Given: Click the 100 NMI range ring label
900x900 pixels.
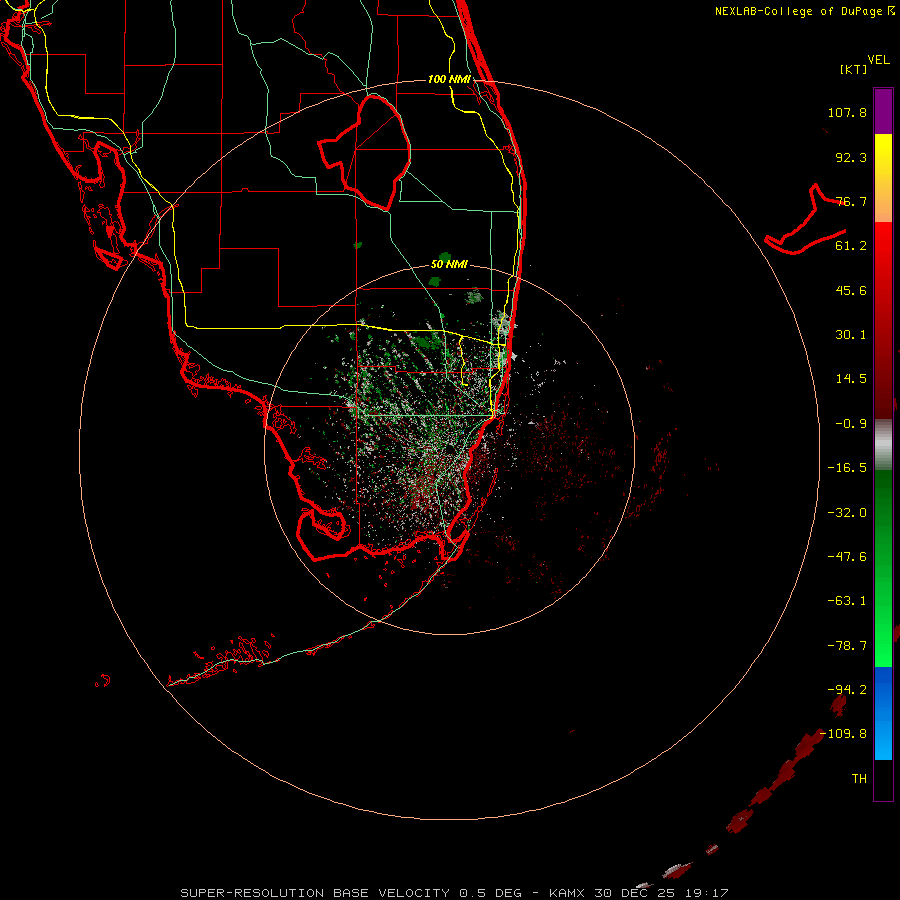Looking at the screenshot, I should pos(449,79).
